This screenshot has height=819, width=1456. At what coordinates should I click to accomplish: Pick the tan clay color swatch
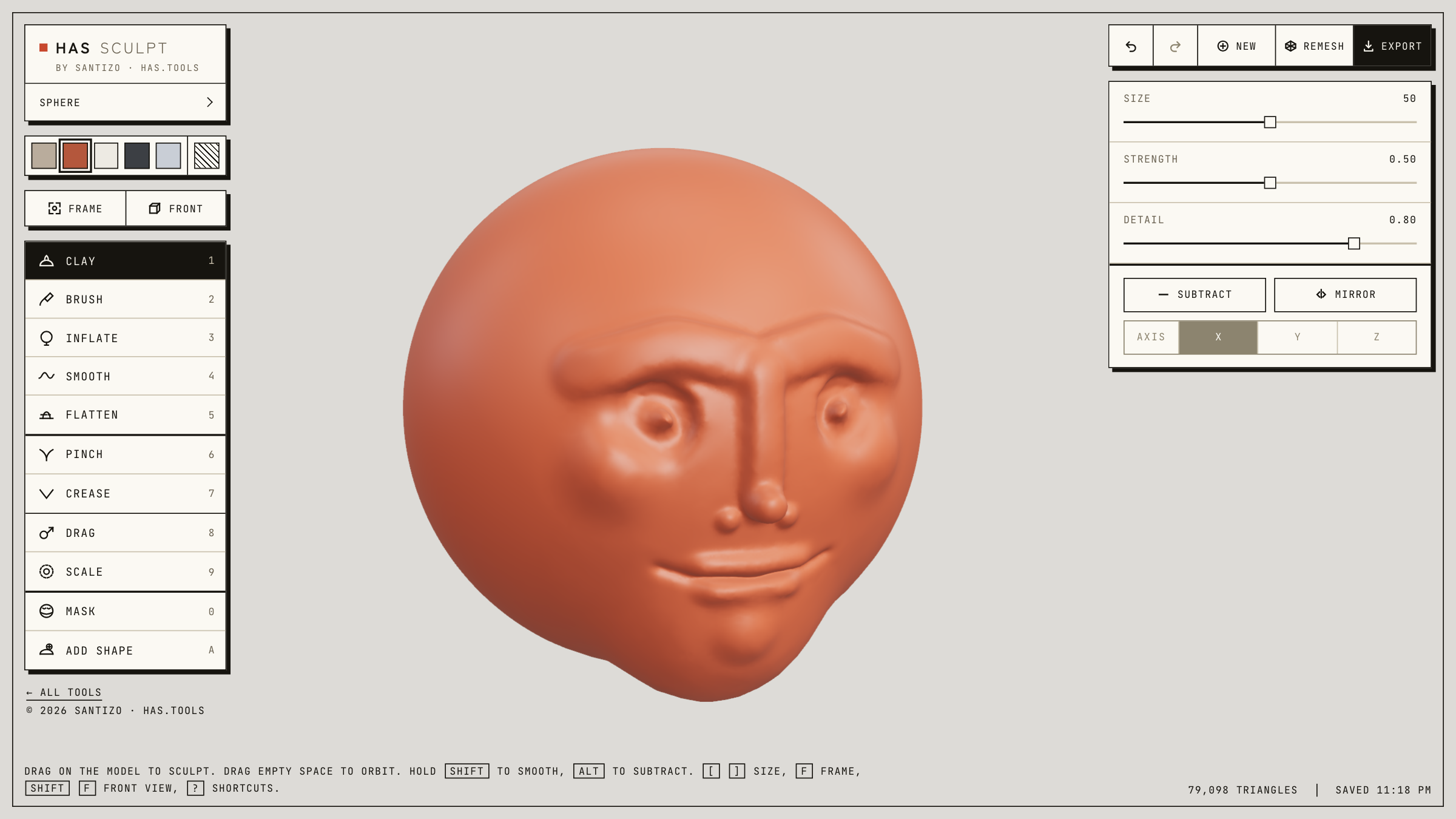tap(44, 156)
